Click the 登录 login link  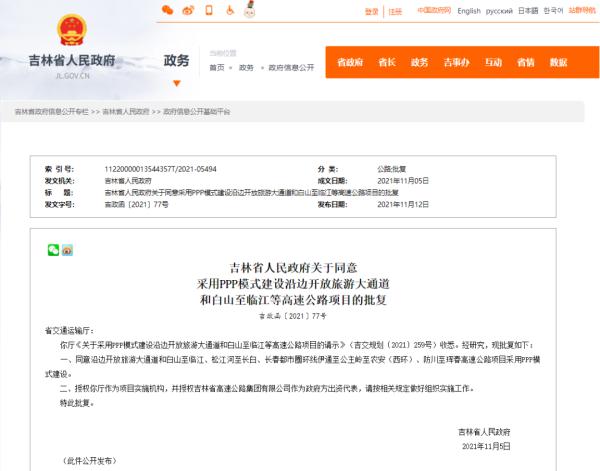coord(372,12)
